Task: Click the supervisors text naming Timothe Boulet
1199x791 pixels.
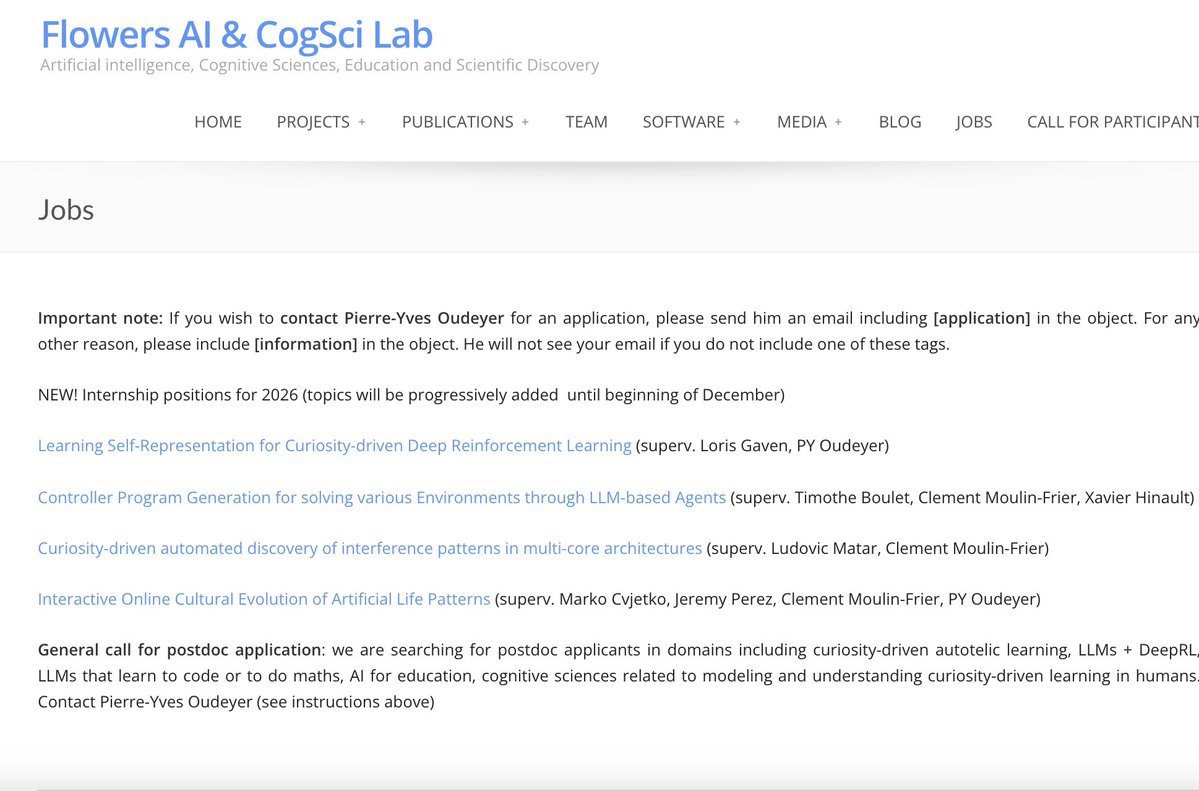Action: pos(962,498)
